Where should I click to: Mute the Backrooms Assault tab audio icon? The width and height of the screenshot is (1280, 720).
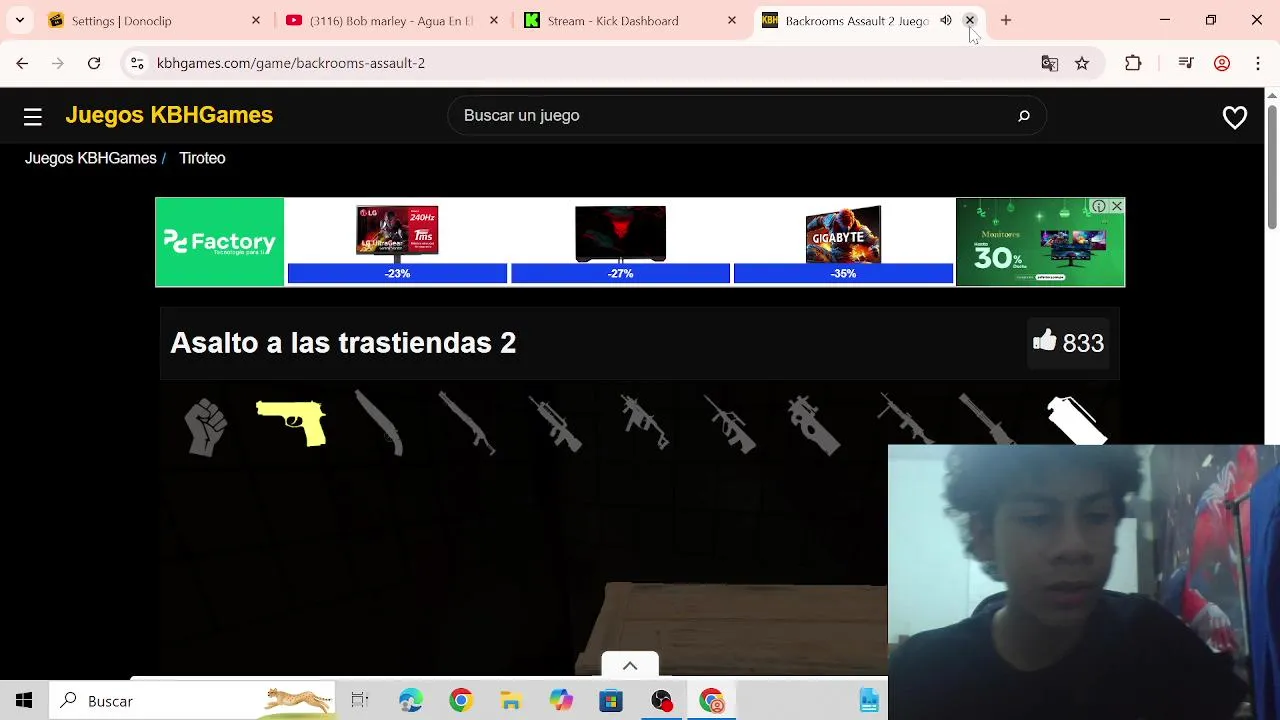coord(946,20)
